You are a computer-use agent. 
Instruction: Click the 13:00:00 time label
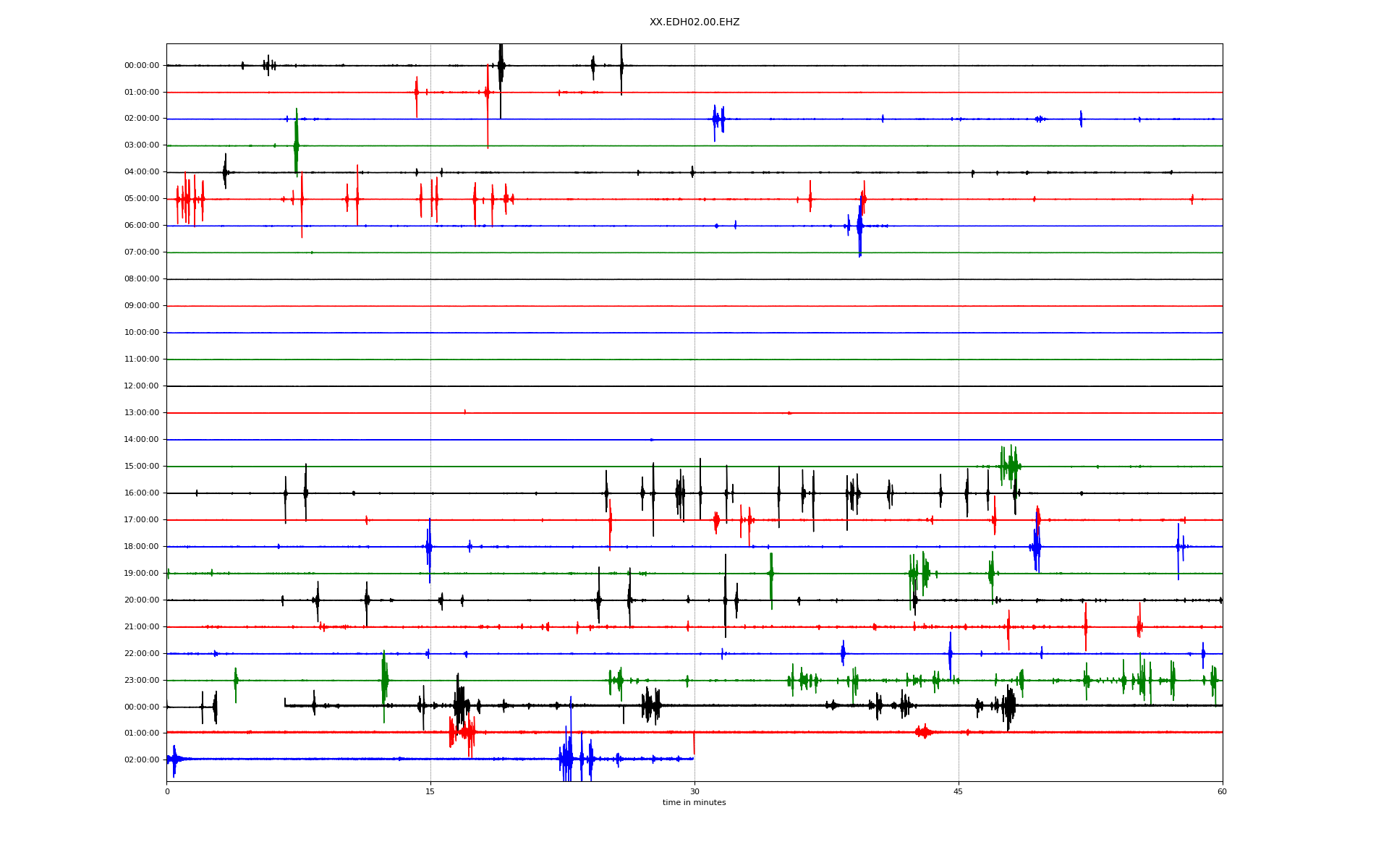142,413
